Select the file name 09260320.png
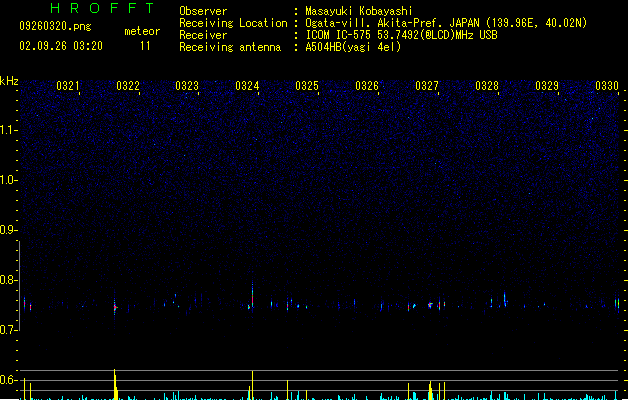The width and height of the screenshot is (629, 400). click(55, 26)
